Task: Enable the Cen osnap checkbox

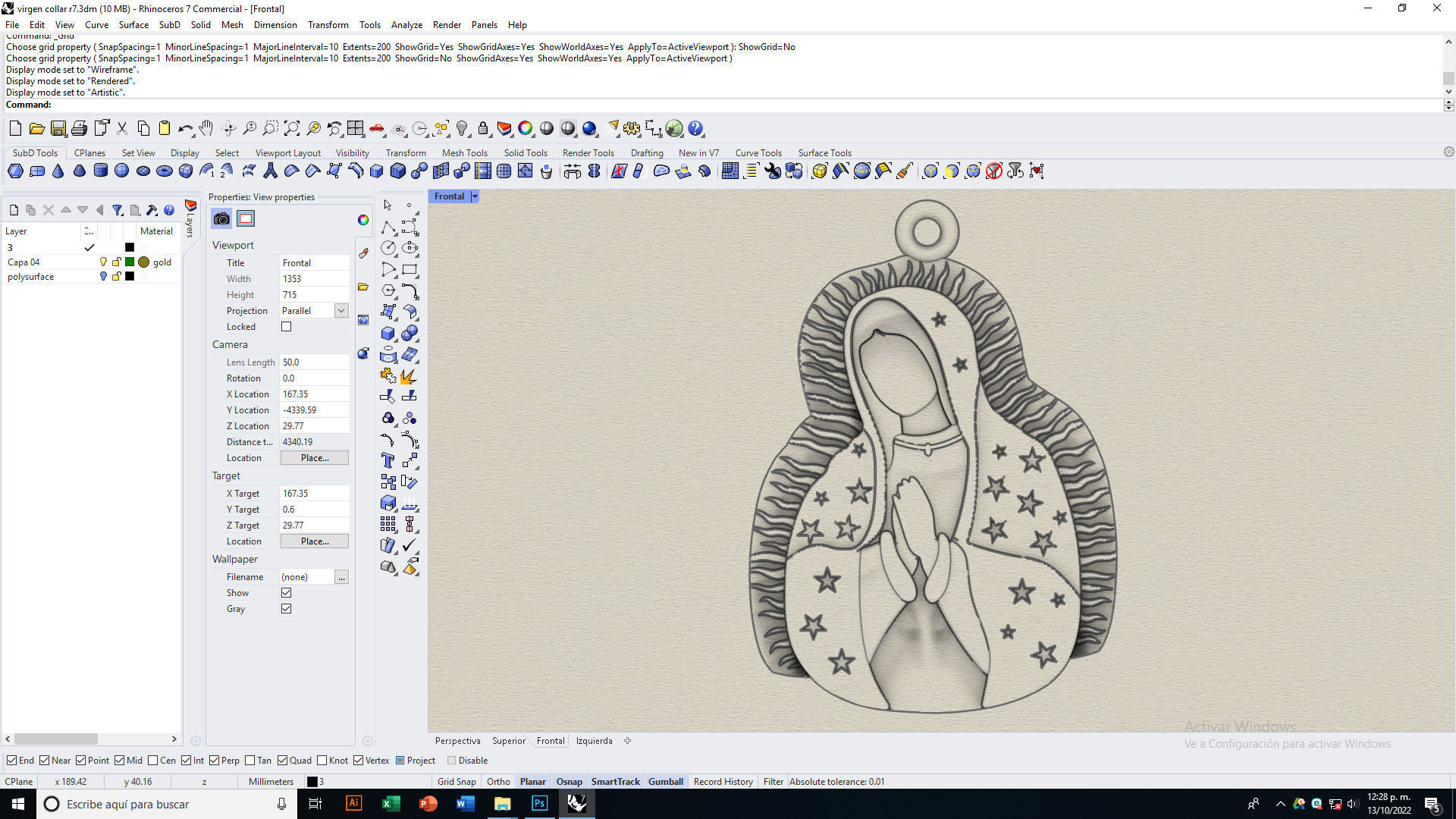Action: (x=152, y=761)
